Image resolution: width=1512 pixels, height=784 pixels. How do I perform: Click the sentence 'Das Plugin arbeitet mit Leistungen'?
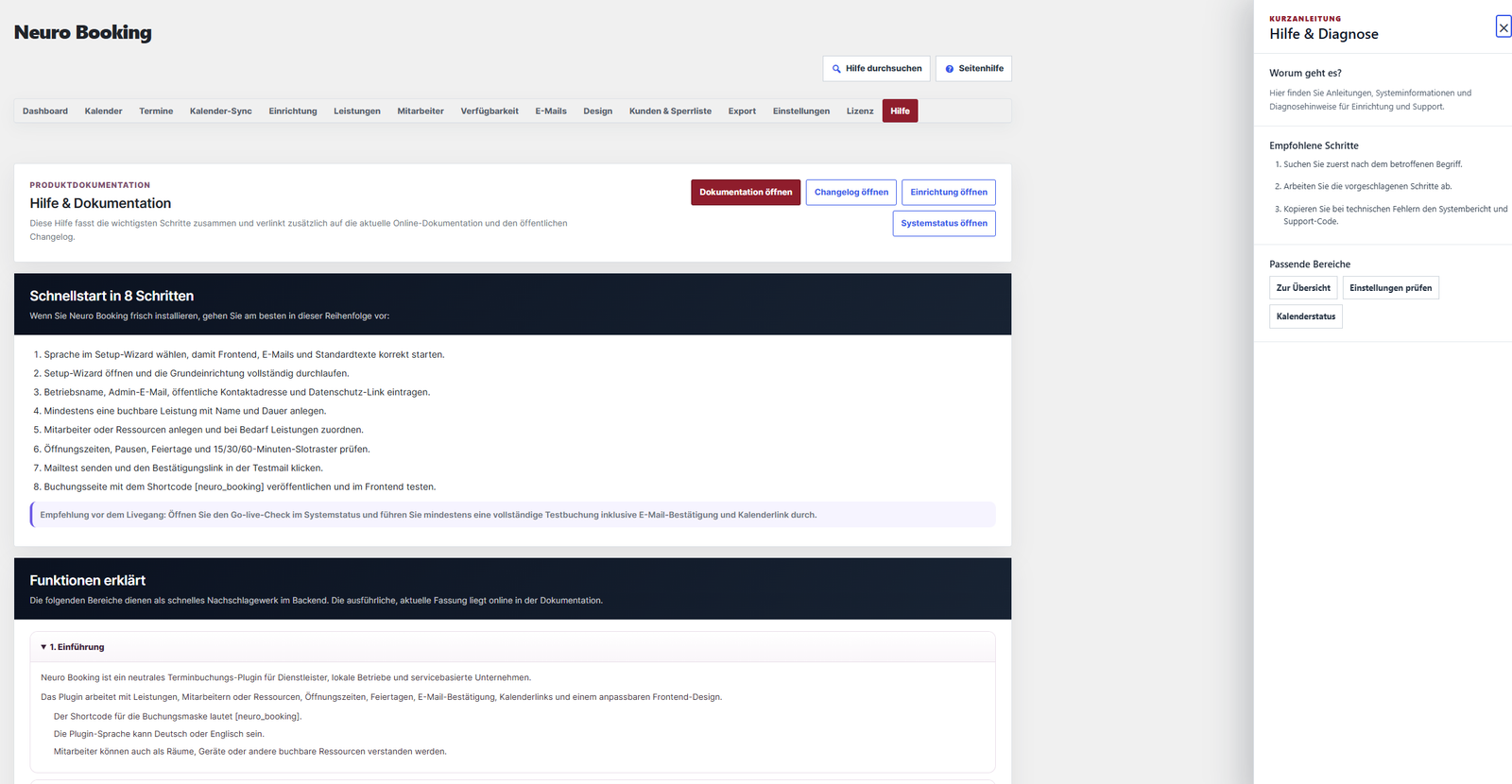pos(381,697)
